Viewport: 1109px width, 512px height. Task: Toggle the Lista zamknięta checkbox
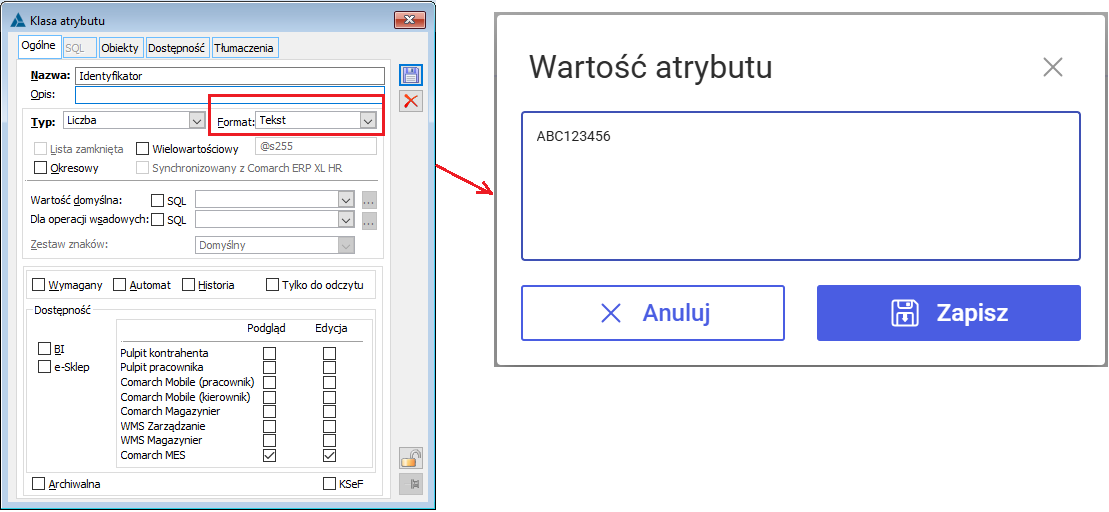tap(41, 149)
